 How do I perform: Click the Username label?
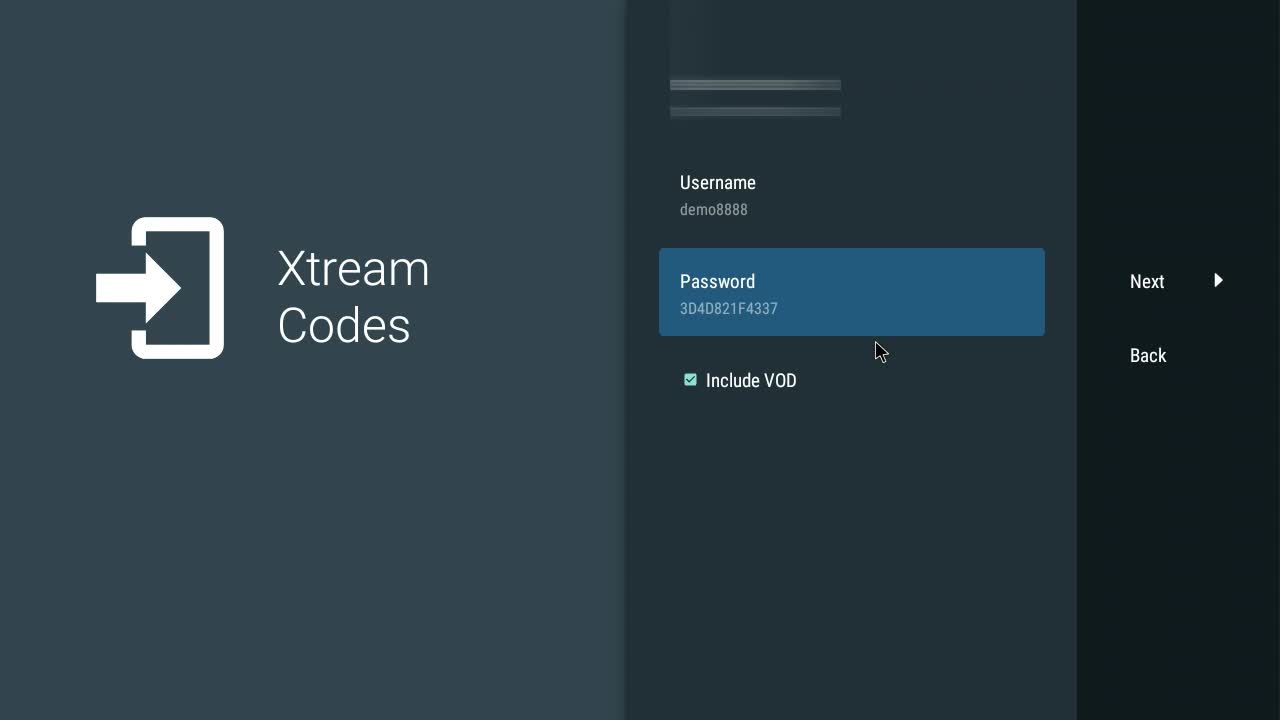coord(718,183)
